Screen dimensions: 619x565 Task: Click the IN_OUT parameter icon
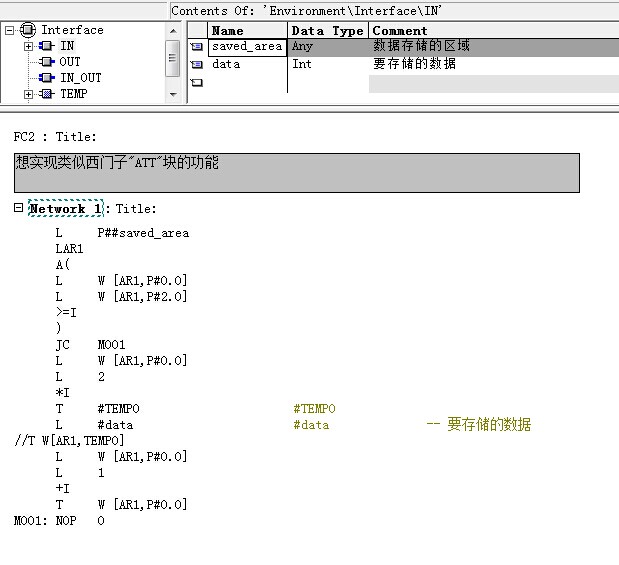click(46, 77)
